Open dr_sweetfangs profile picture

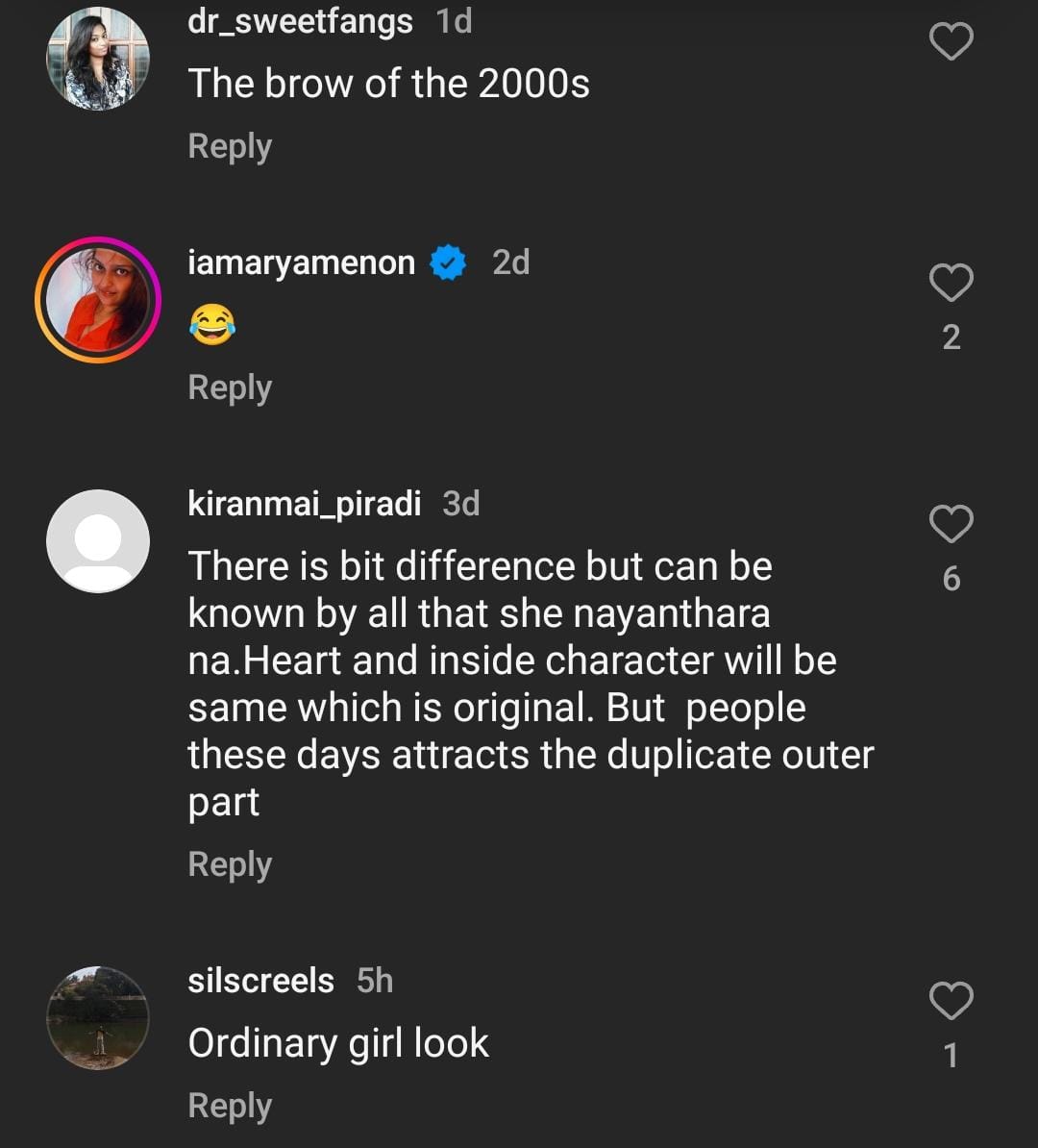98,59
